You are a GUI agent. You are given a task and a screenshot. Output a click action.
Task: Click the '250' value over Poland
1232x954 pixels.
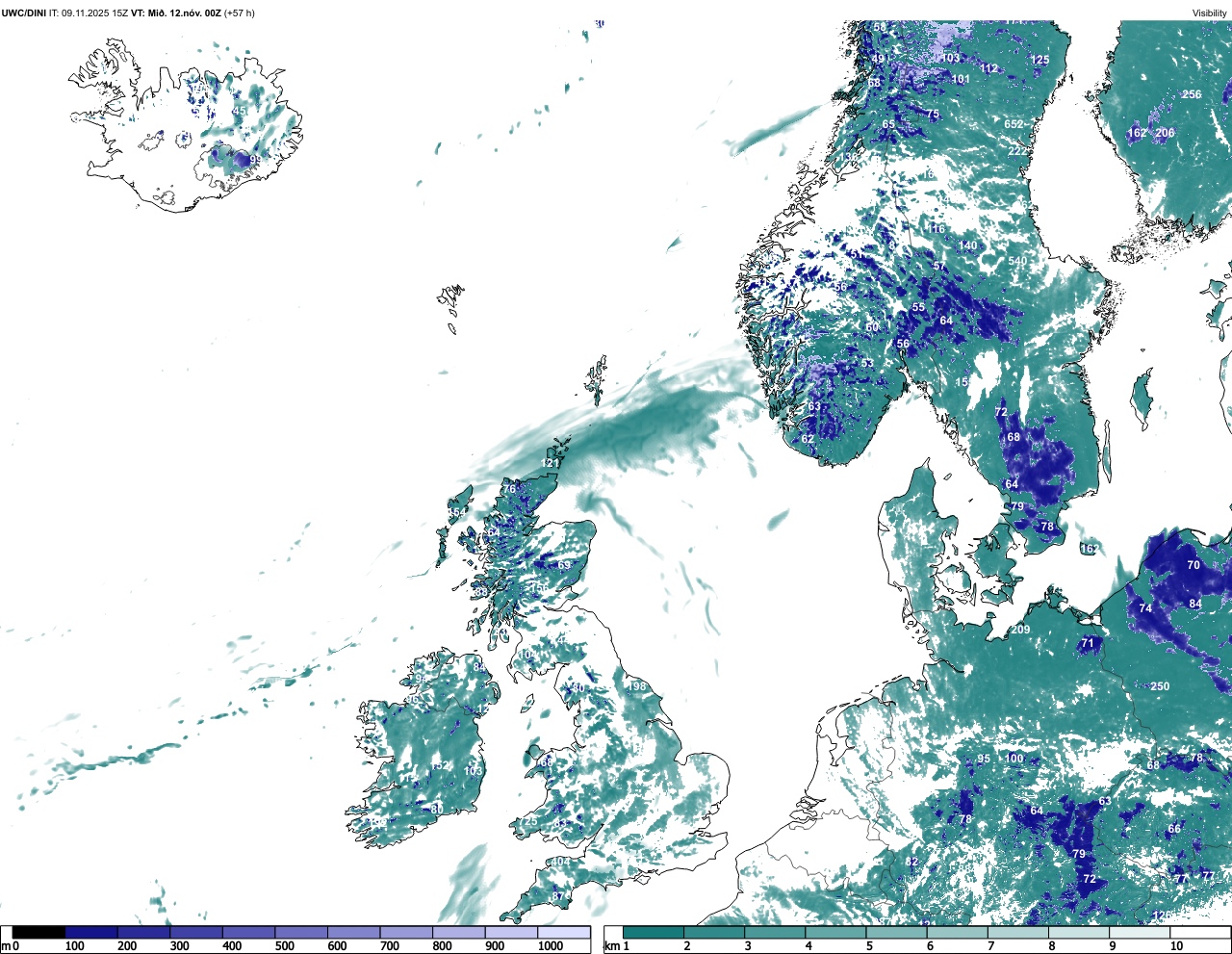click(x=1160, y=686)
